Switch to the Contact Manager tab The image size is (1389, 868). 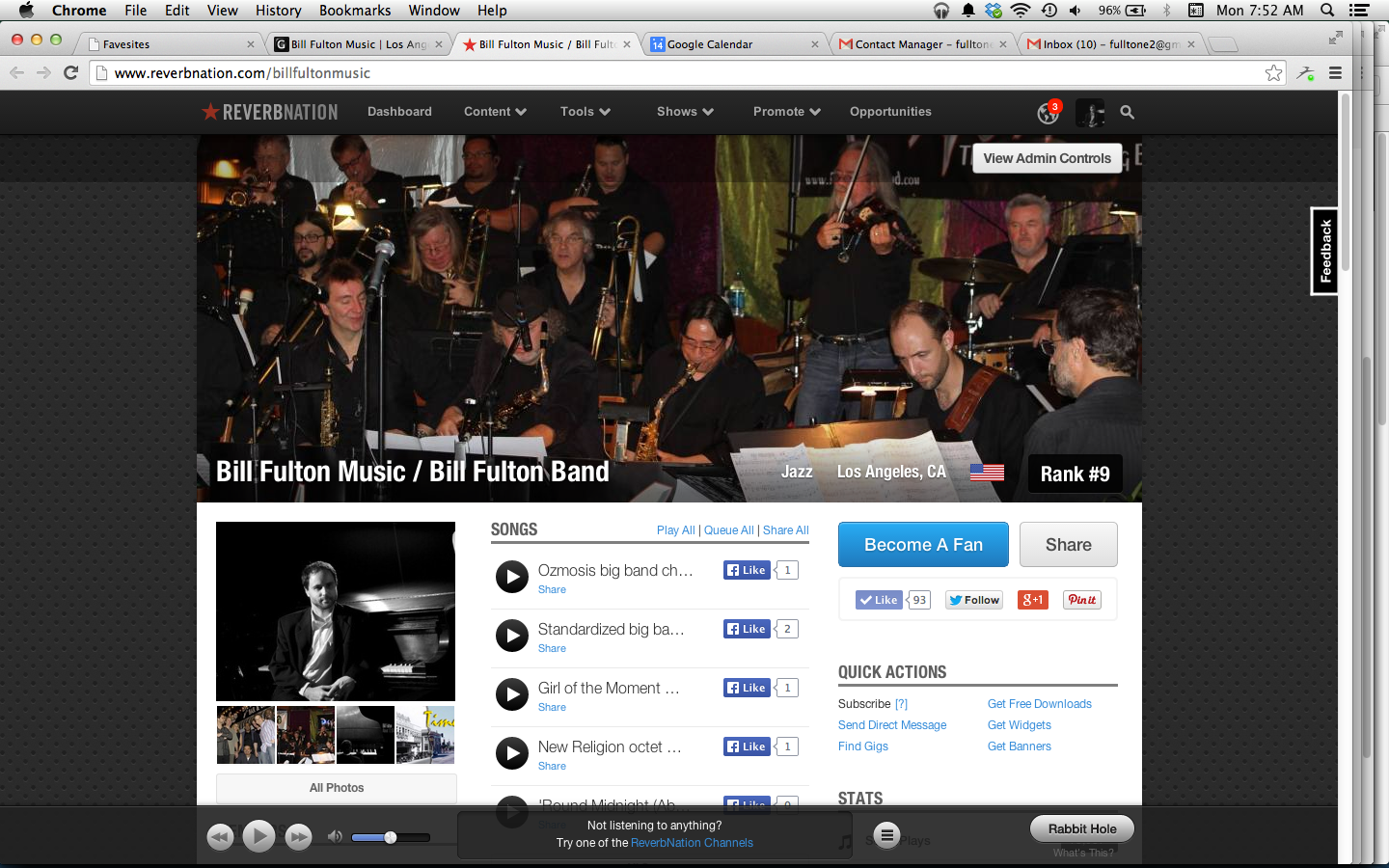pos(923,44)
